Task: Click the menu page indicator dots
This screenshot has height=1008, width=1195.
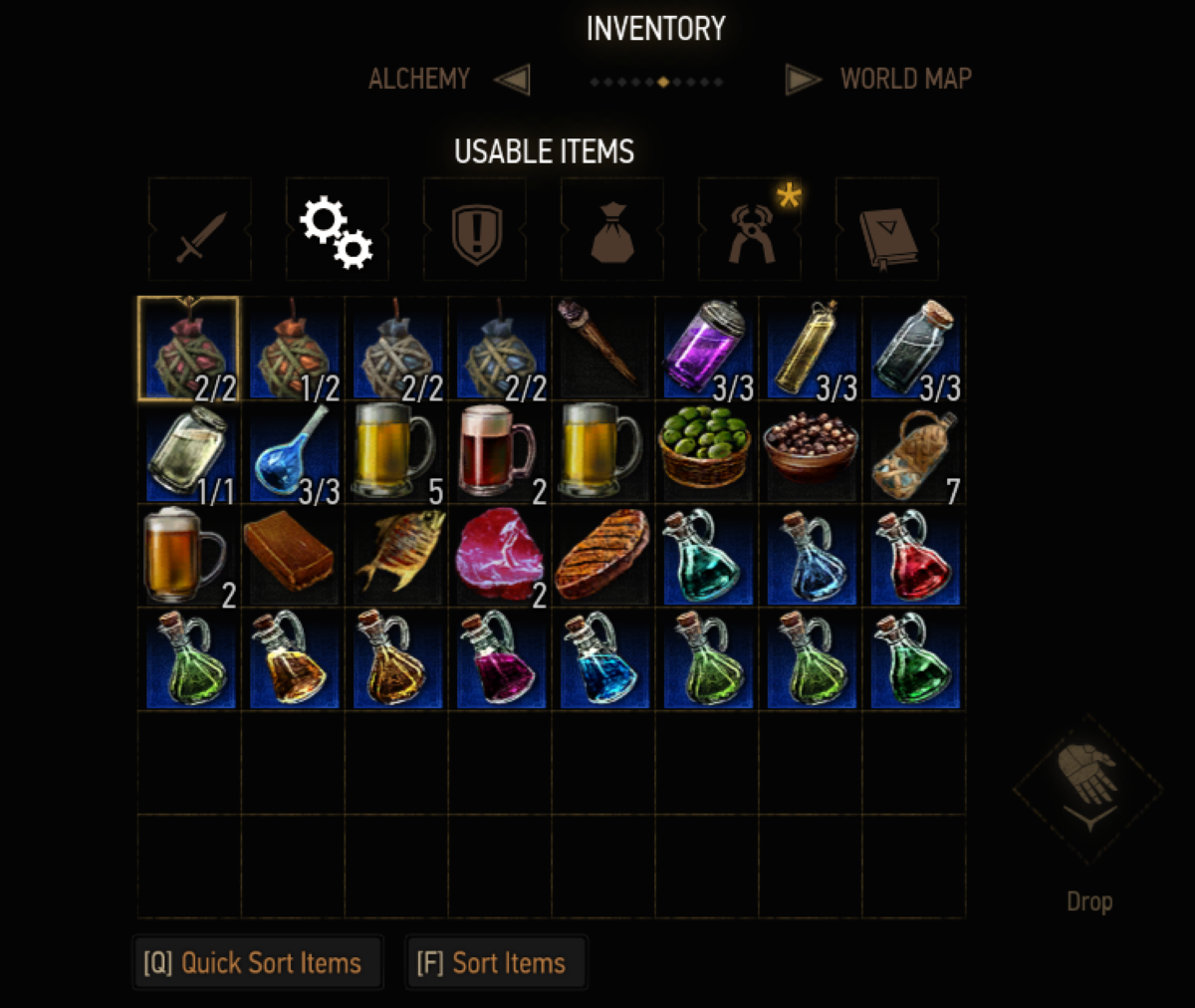Action: (656, 82)
